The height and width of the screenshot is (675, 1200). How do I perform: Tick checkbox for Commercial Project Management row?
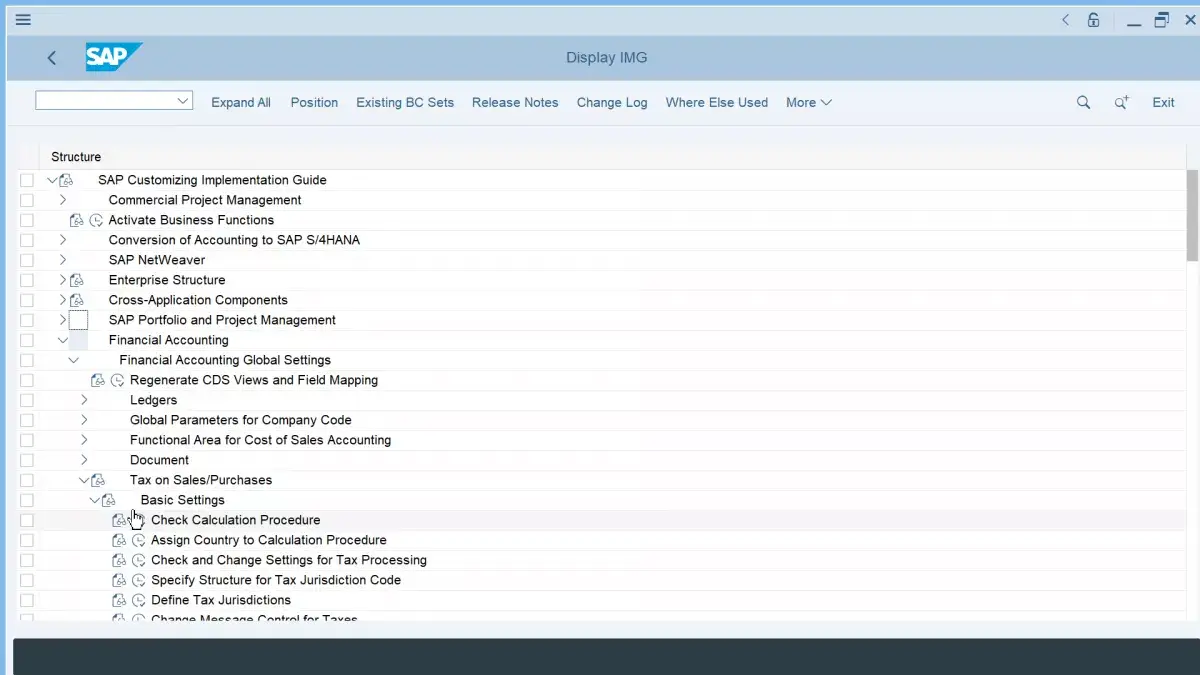coord(27,200)
